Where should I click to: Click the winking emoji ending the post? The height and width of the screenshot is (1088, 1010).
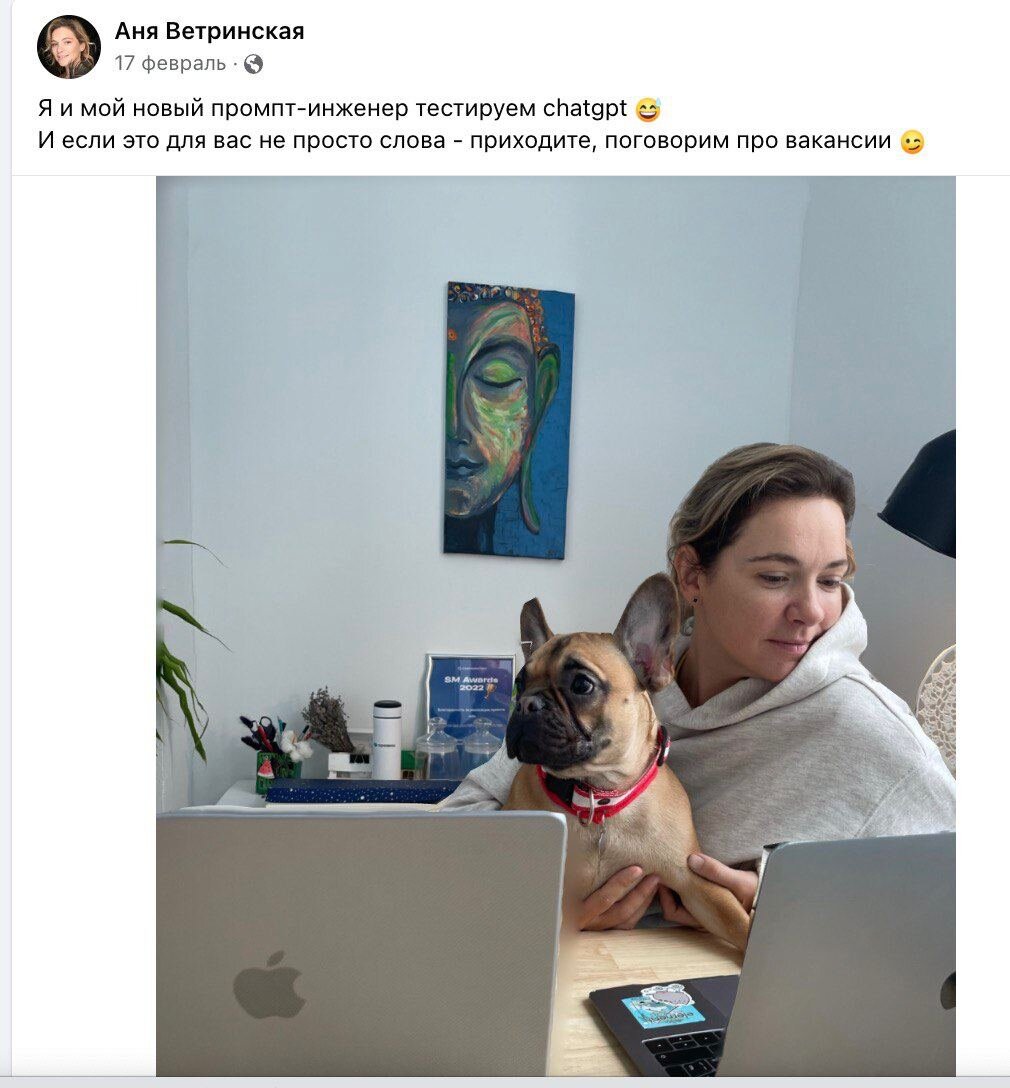[x=912, y=142]
